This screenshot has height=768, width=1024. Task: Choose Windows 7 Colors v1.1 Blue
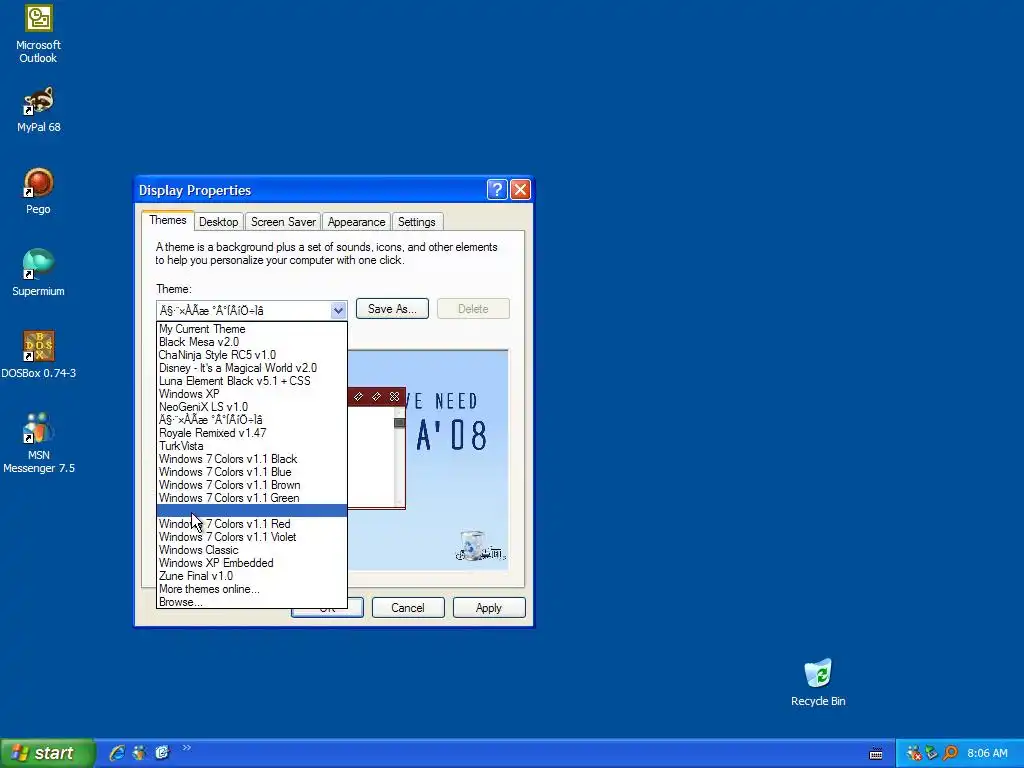pos(251,472)
